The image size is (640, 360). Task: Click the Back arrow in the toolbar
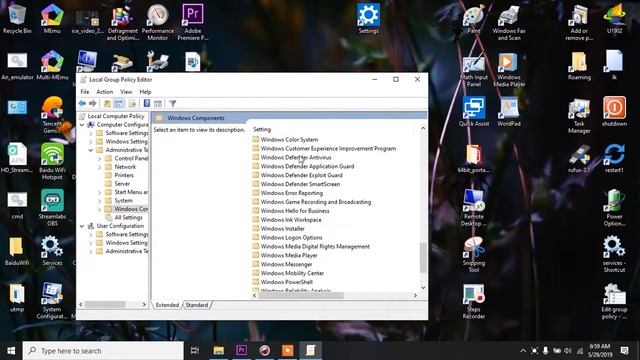tap(82, 104)
